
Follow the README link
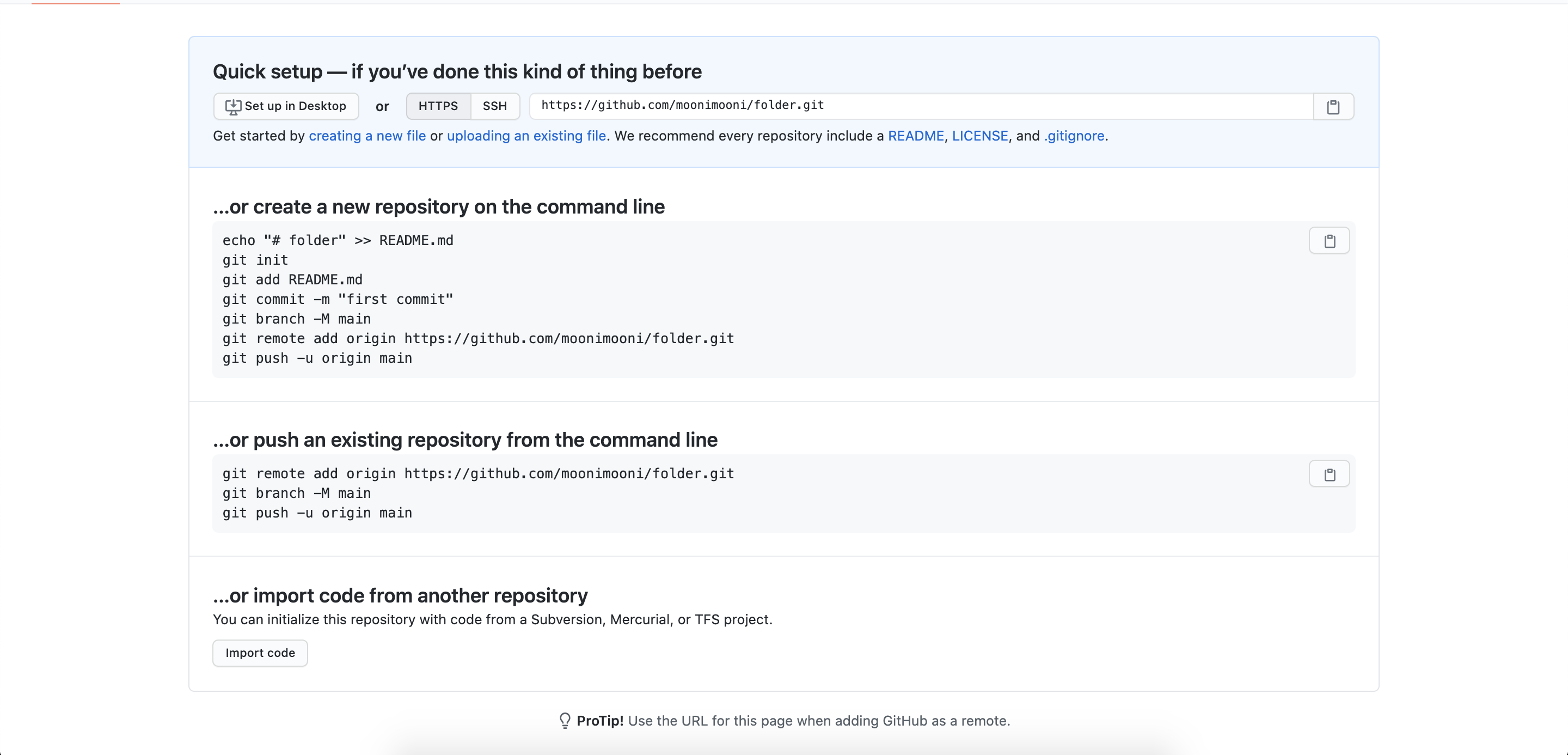click(915, 136)
